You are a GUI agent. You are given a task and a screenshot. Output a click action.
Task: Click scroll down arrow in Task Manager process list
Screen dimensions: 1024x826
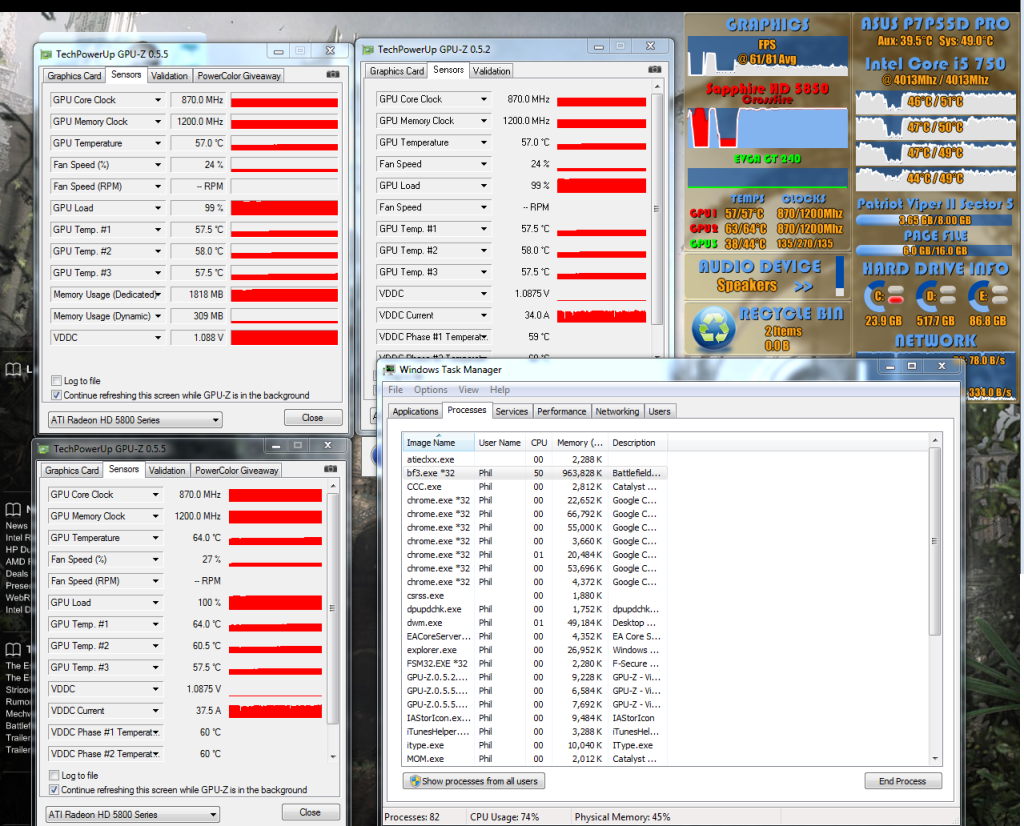[x=935, y=759]
